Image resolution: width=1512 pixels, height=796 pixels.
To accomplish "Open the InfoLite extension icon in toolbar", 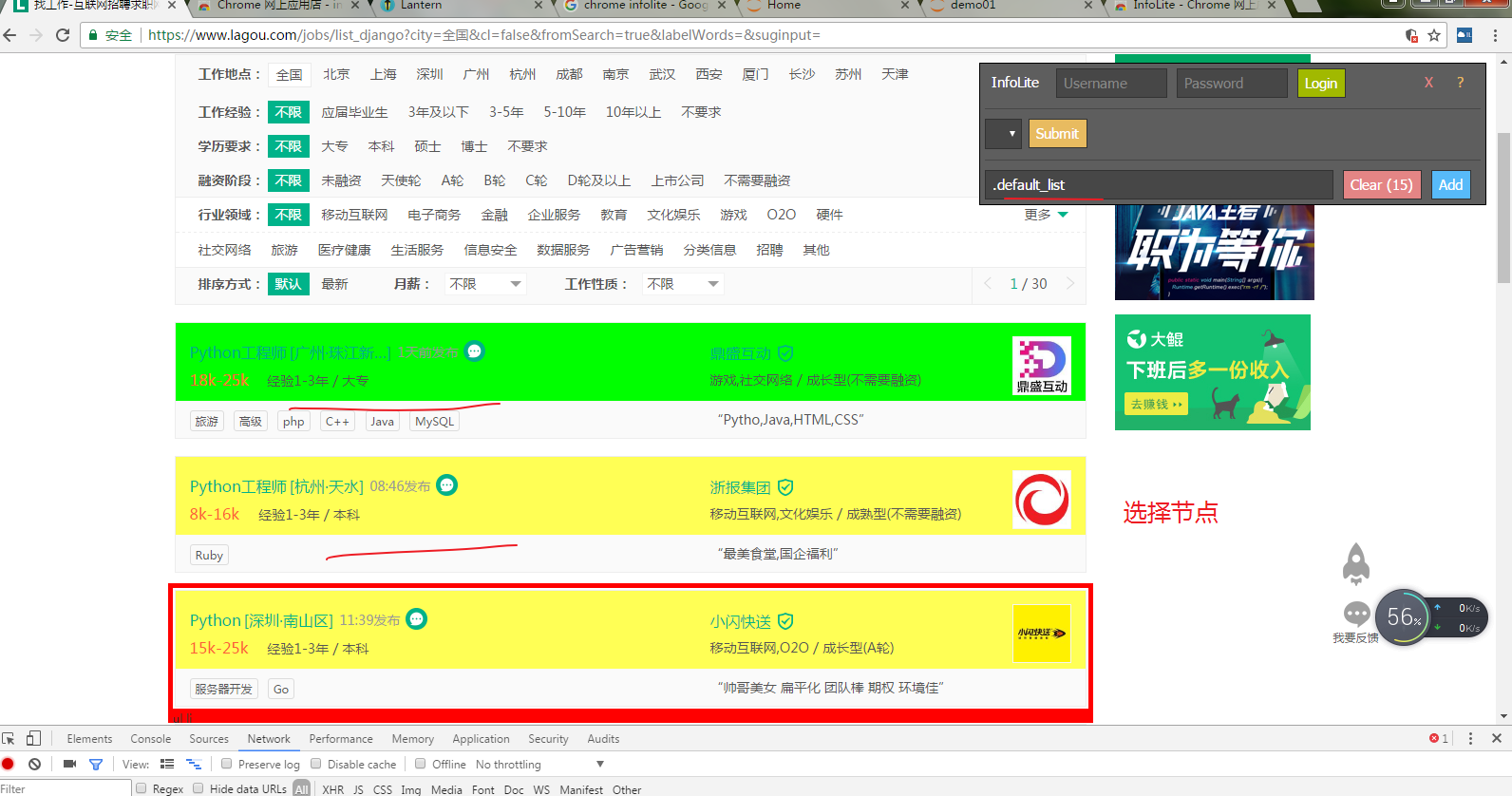I will click(x=1465, y=35).
